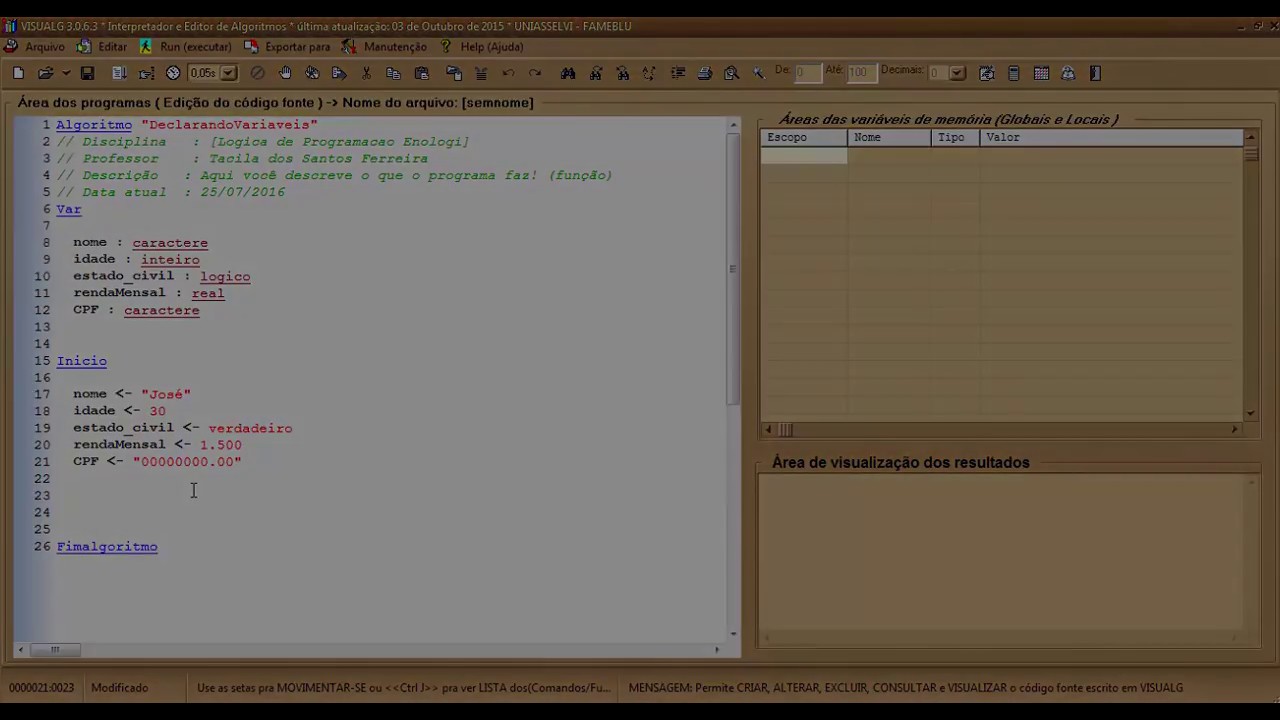Click the print preview magnifier icon
The height and width of the screenshot is (720, 1280).
pos(731,73)
